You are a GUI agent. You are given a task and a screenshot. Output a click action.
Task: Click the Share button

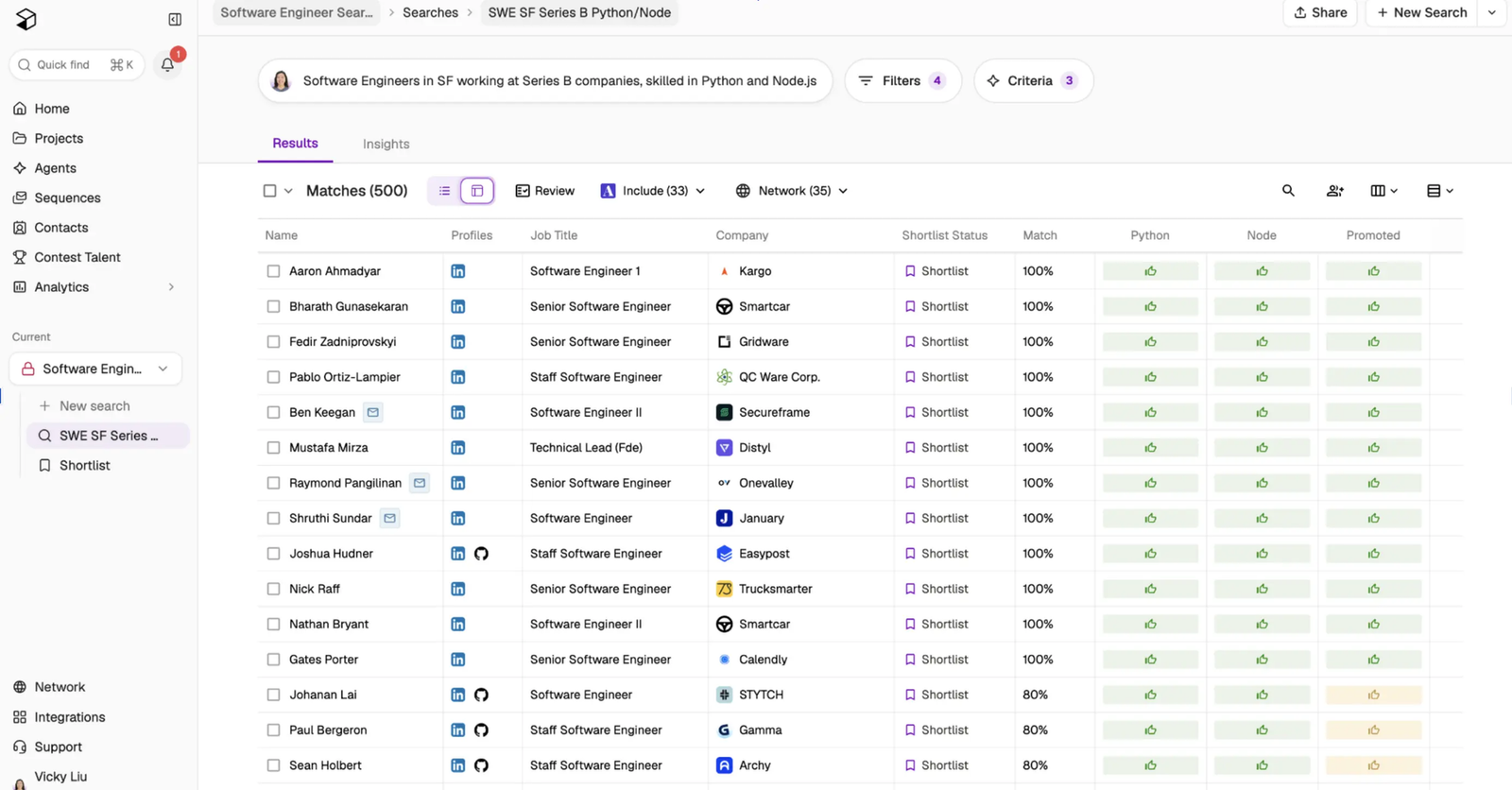tap(1320, 12)
